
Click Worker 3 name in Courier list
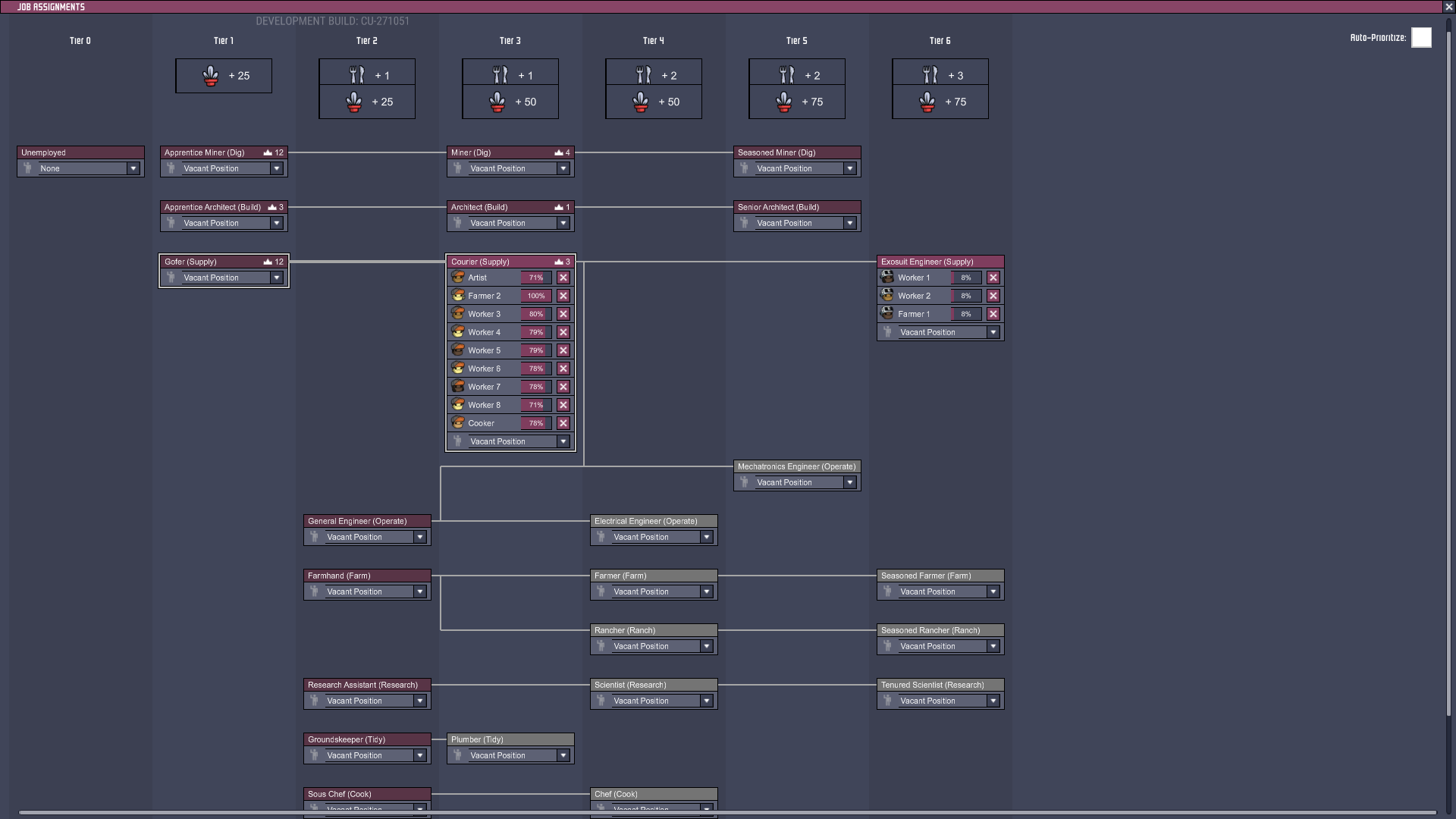(484, 314)
